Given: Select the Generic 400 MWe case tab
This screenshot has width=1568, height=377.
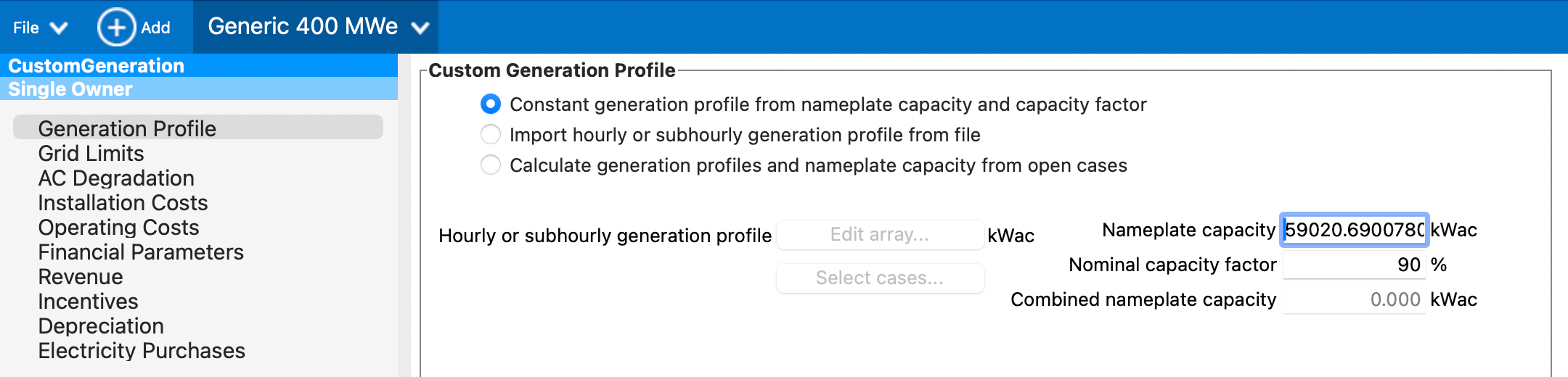Looking at the screenshot, I should [x=302, y=27].
